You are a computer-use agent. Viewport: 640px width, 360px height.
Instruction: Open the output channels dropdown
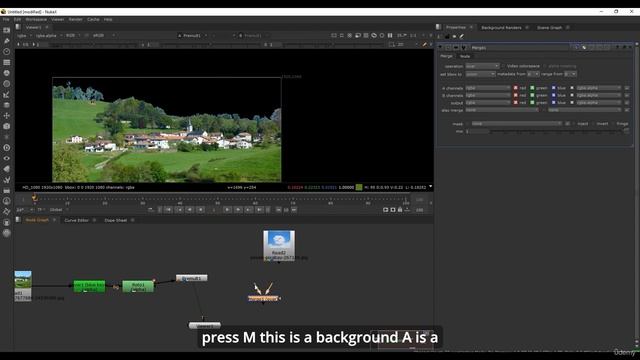click(x=488, y=102)
